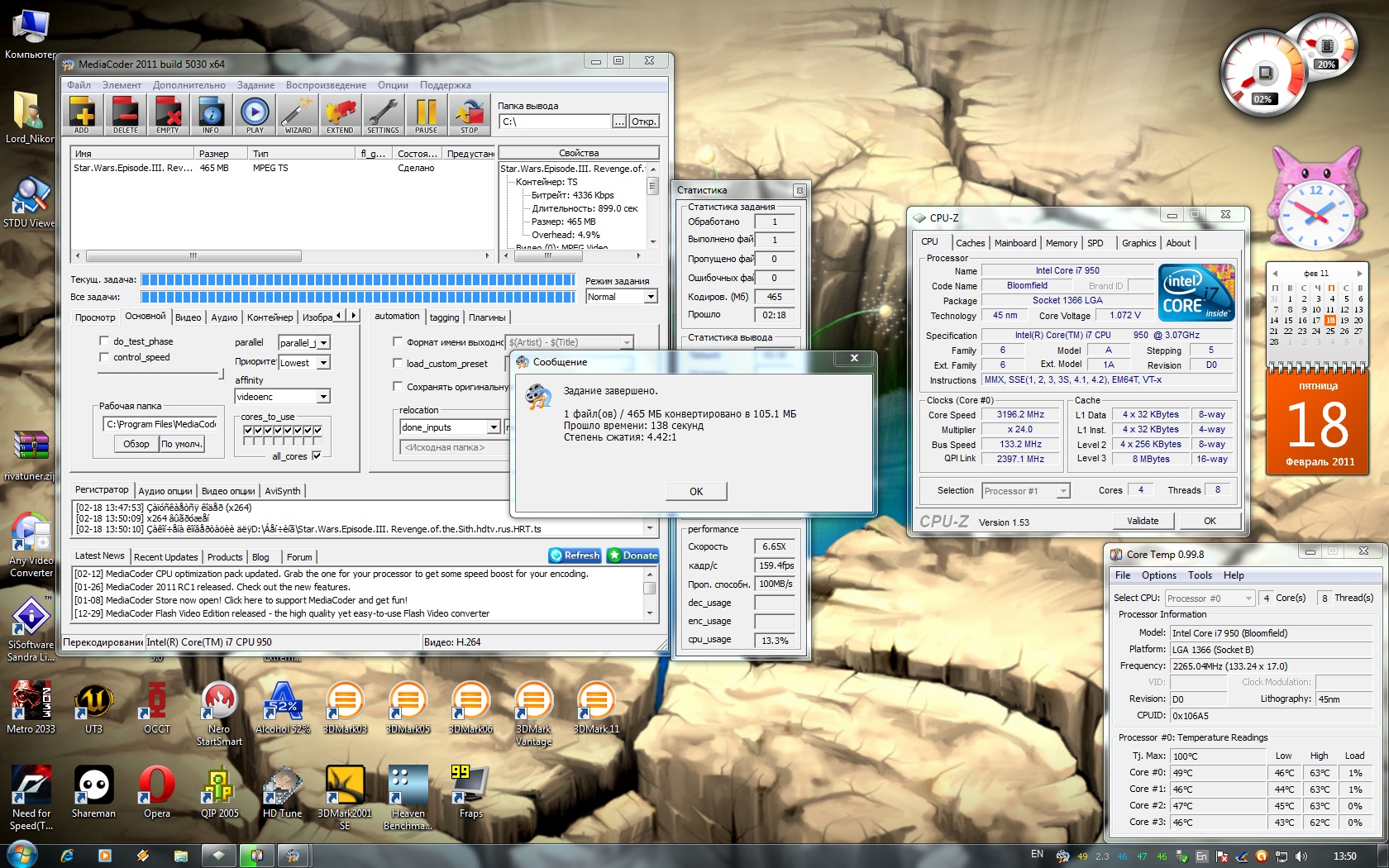1389x868 pixels.
Task: Uncheck the last cores_to_use checkbox in the row
Action: (x=318, y=430)
